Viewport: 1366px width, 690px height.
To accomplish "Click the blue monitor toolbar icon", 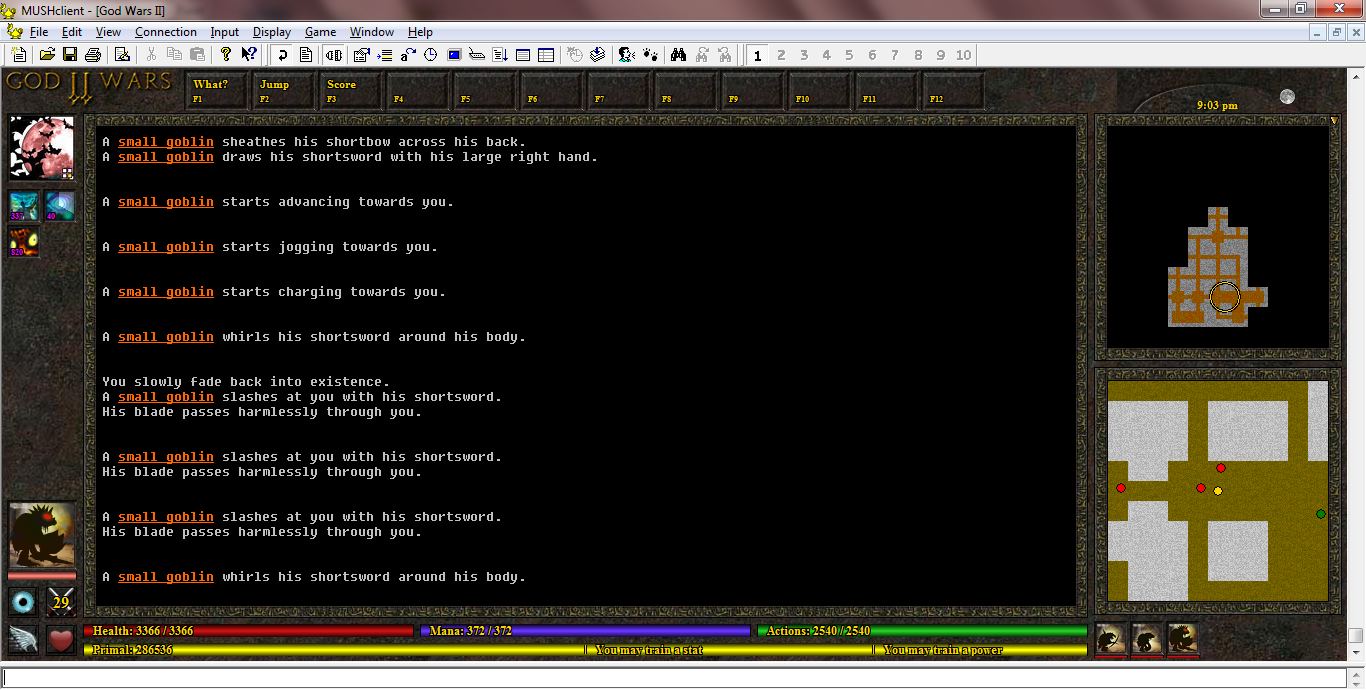I will click(454, 55).
